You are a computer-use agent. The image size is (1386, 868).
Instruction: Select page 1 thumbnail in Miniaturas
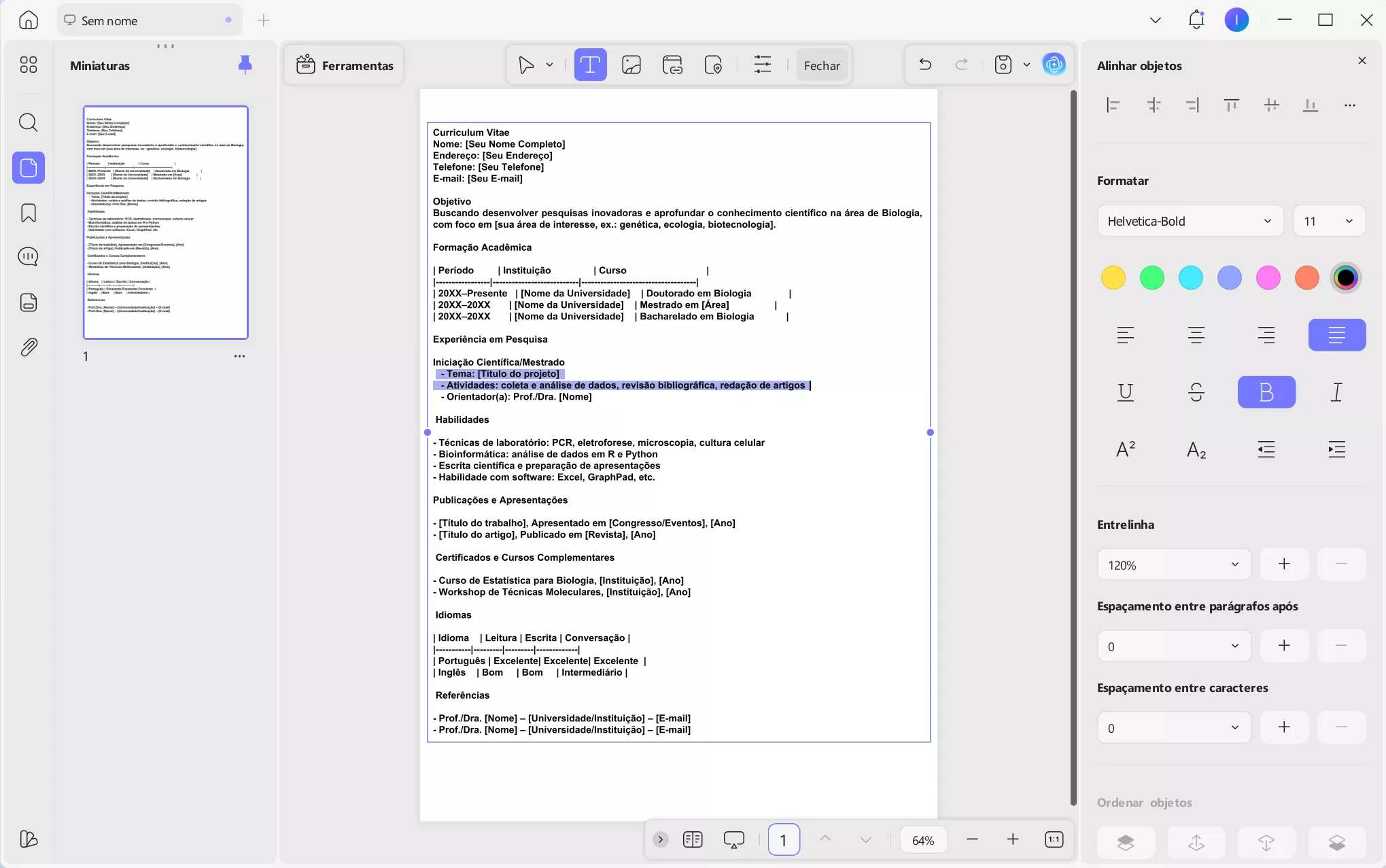click(x=165, y=222)
